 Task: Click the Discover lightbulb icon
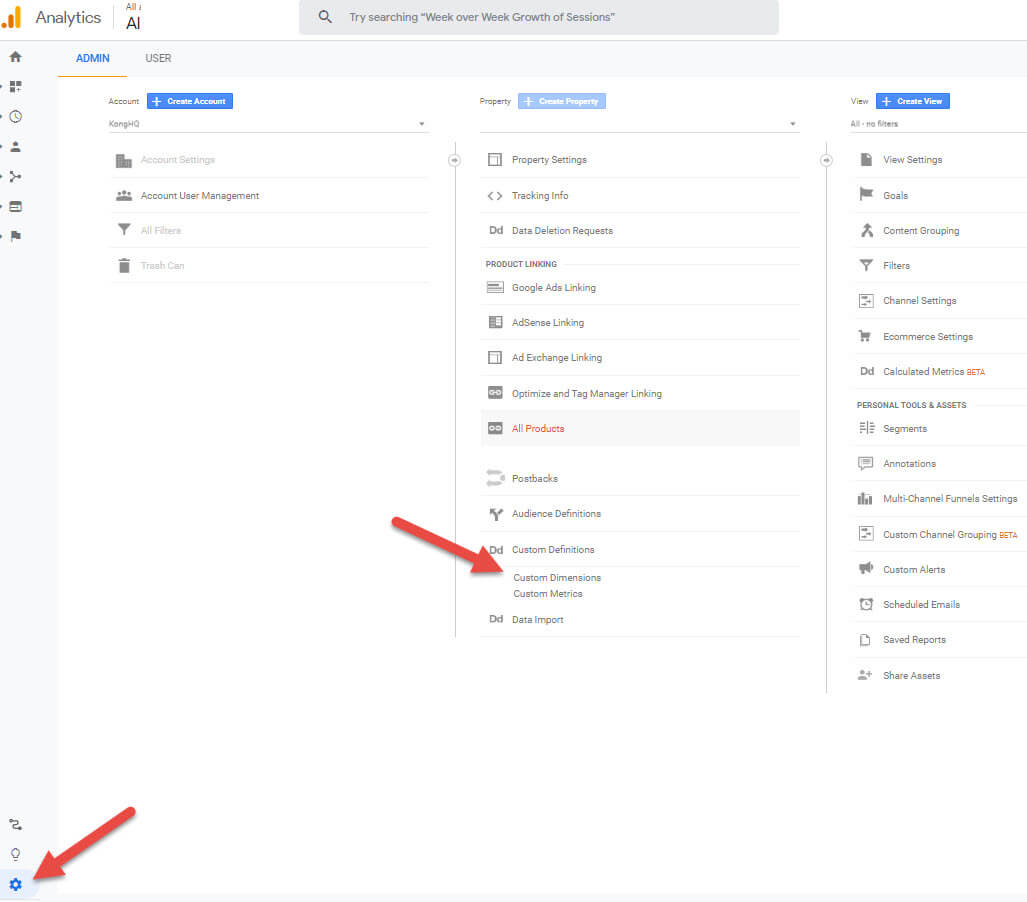click(x=15, y=854)
